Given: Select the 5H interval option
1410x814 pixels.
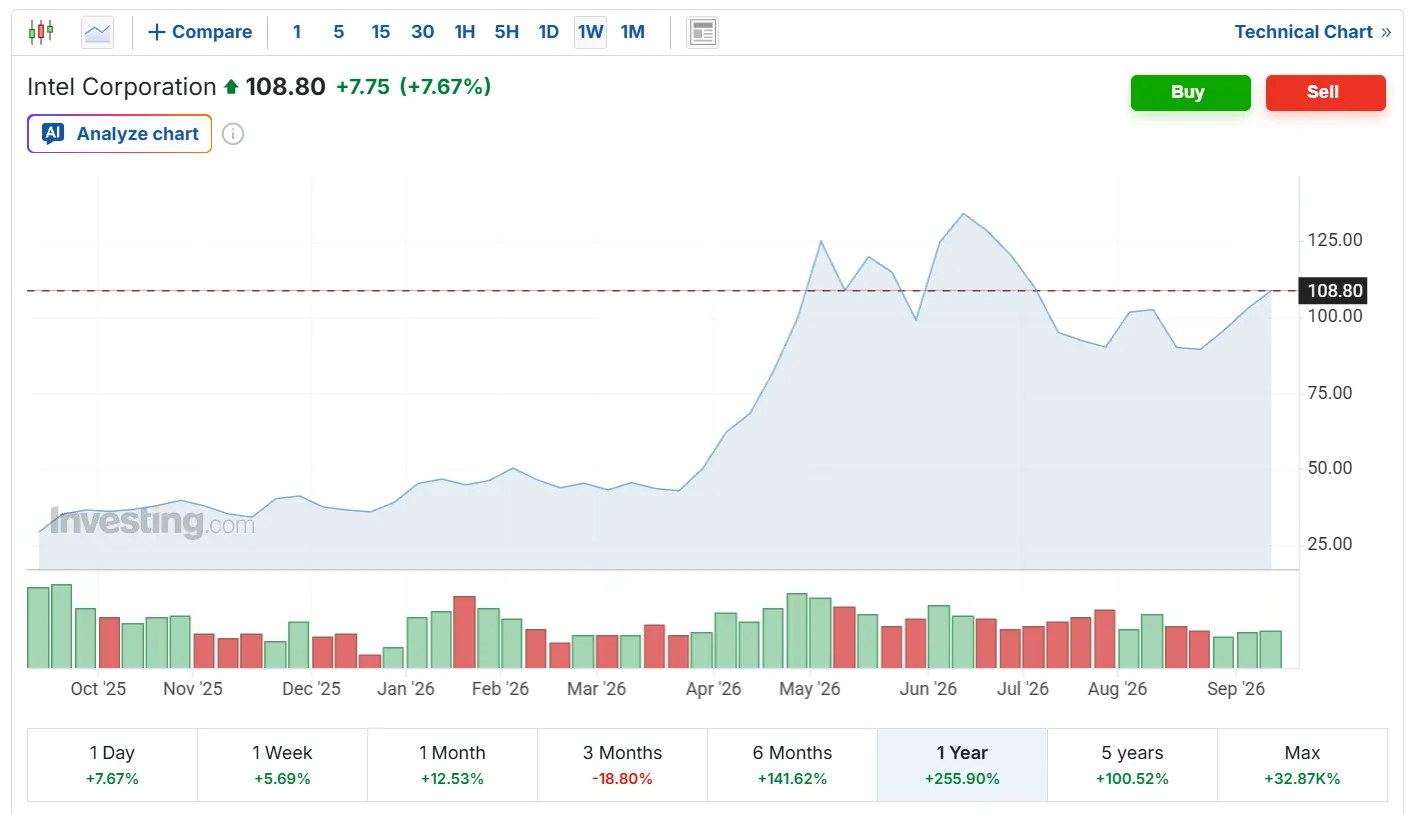Looking at the screenshot, I should point(507,32).
